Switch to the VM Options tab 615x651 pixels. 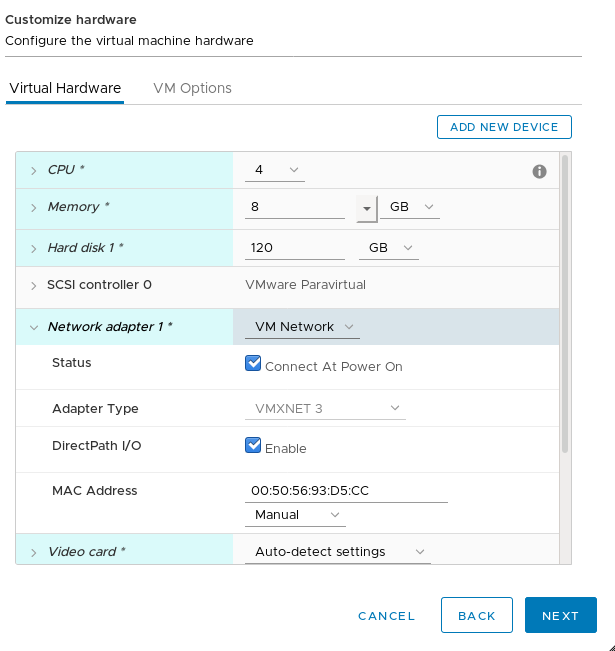(x=192, y=88)
